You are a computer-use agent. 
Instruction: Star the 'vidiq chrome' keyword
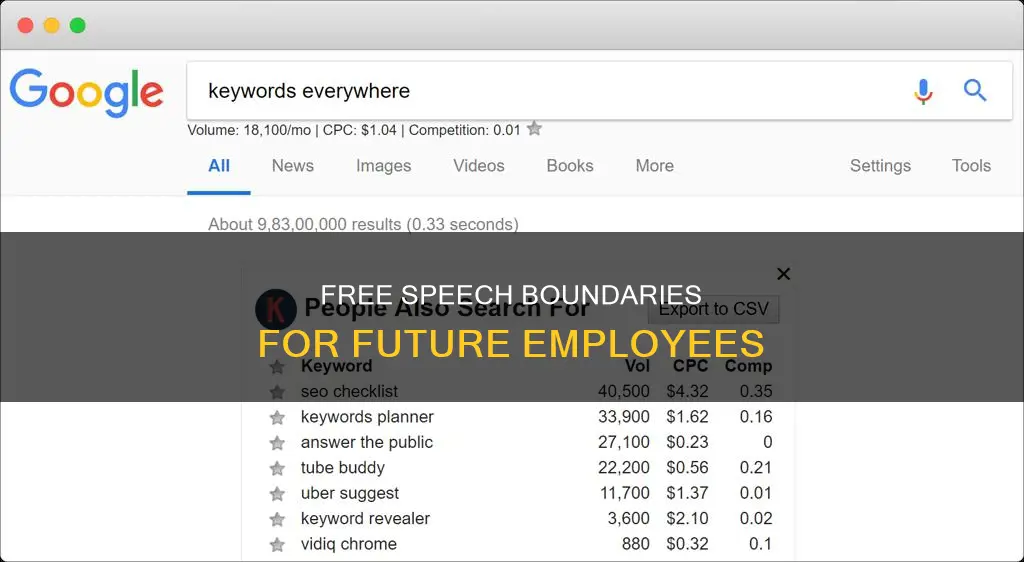coord(277,544)
